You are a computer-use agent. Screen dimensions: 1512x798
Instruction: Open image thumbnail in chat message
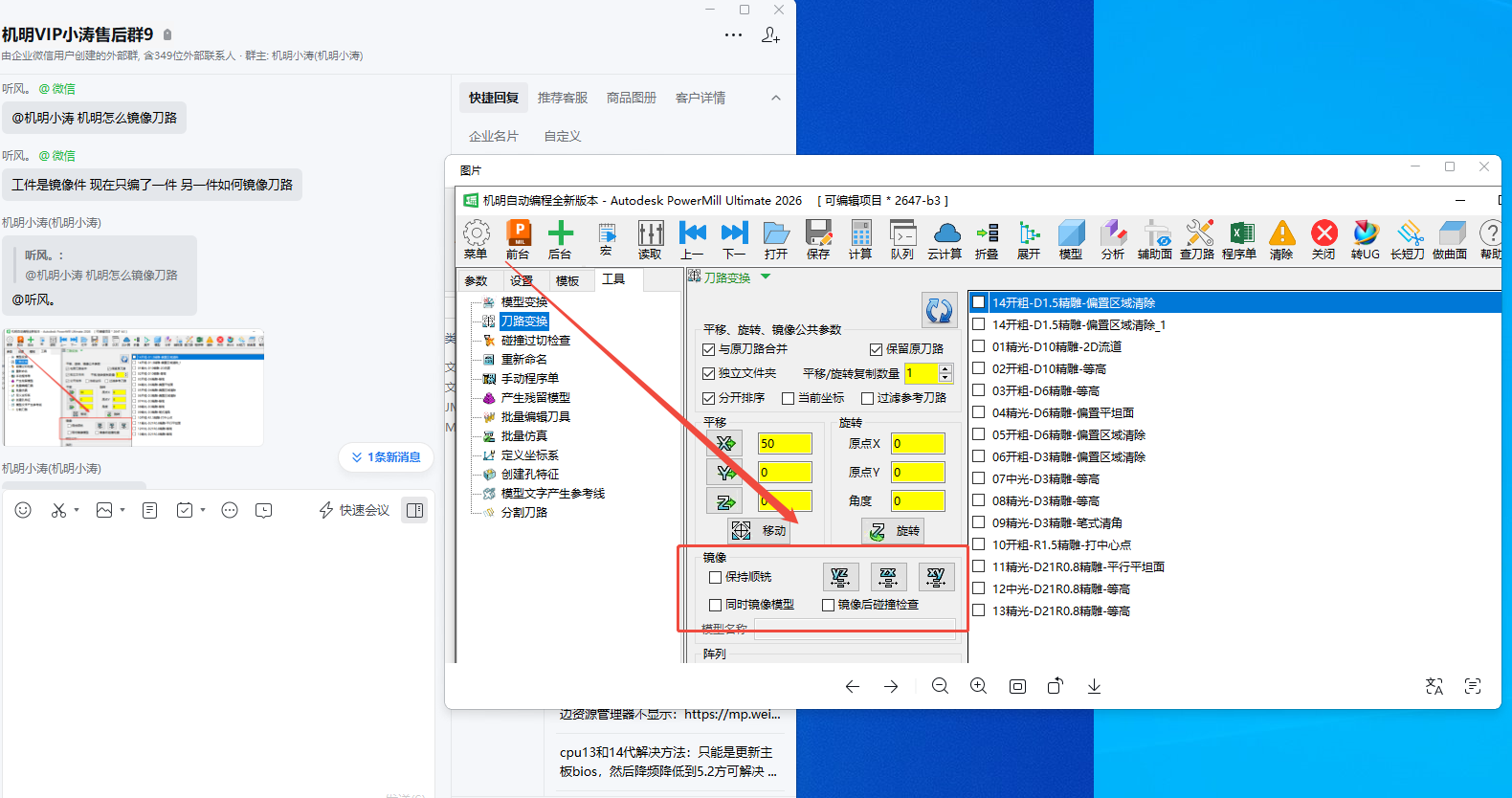pyautogui.click(x=134, y=388)
